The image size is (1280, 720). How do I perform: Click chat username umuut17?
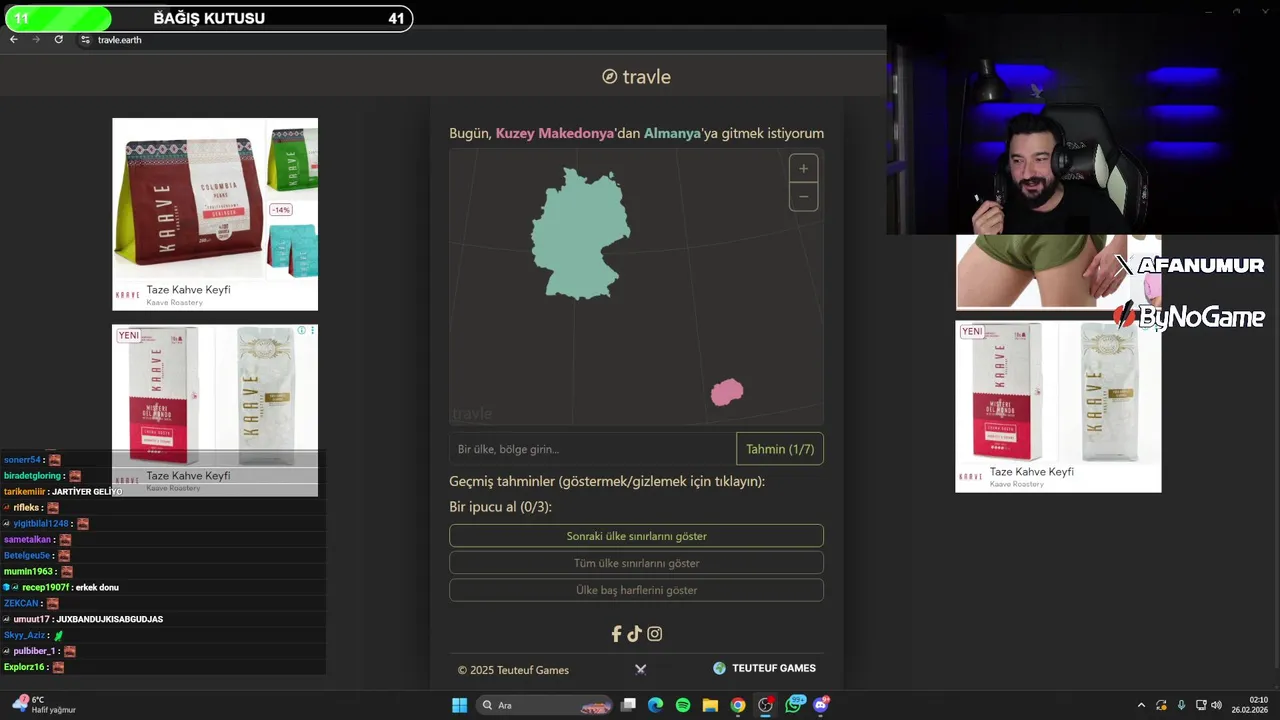(x=31, y=620)
